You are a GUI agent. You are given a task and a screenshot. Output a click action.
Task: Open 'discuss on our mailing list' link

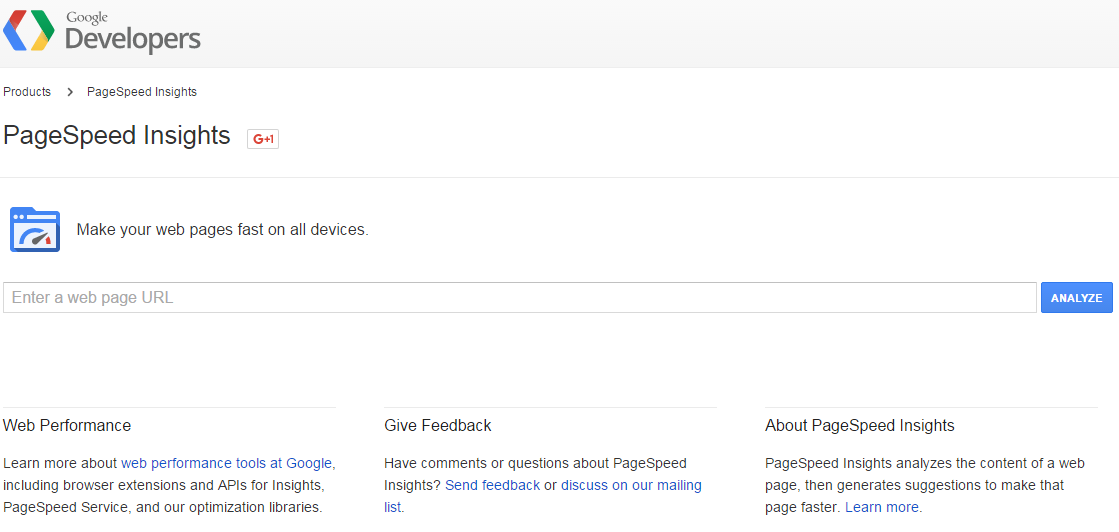pos(631,485)
